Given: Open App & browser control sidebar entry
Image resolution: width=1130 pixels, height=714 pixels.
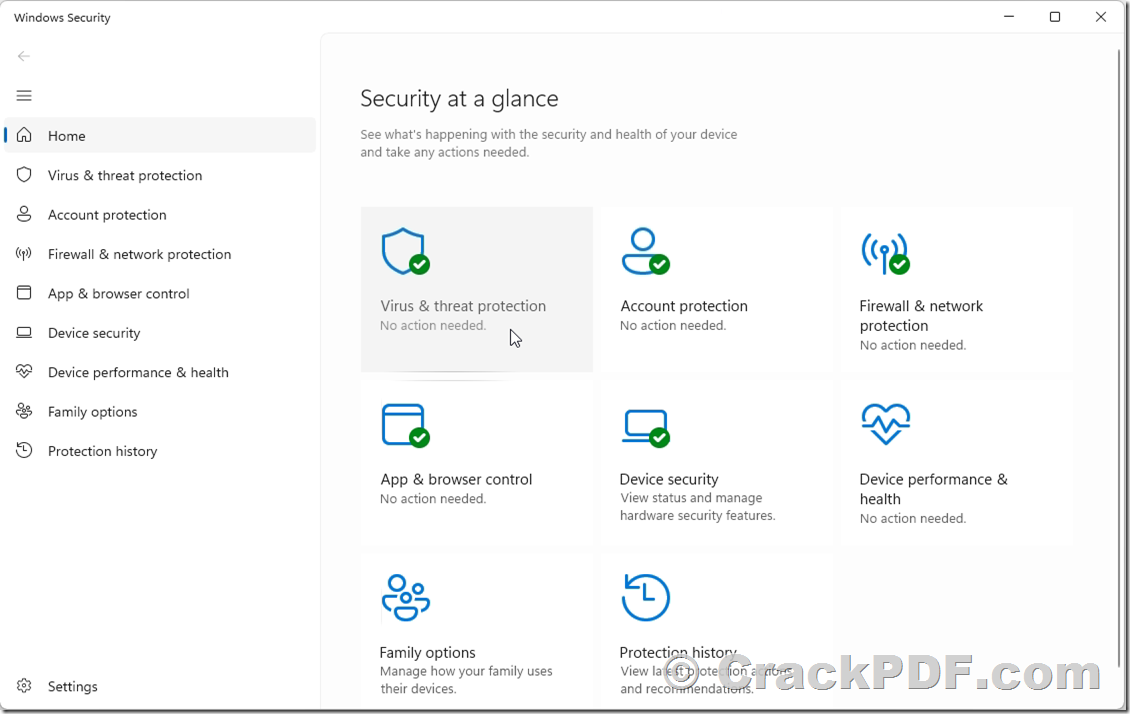Looking at the screenshot, I should click(x=118, y=294).
